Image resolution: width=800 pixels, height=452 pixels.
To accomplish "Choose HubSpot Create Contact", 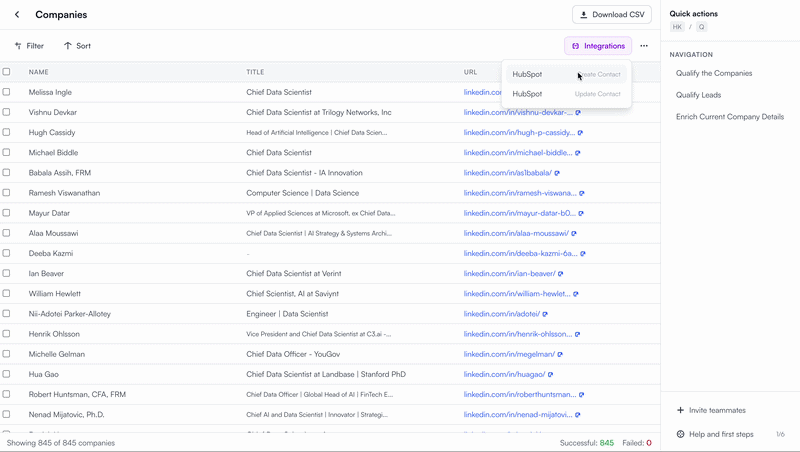I will click(x=566, y=74).
